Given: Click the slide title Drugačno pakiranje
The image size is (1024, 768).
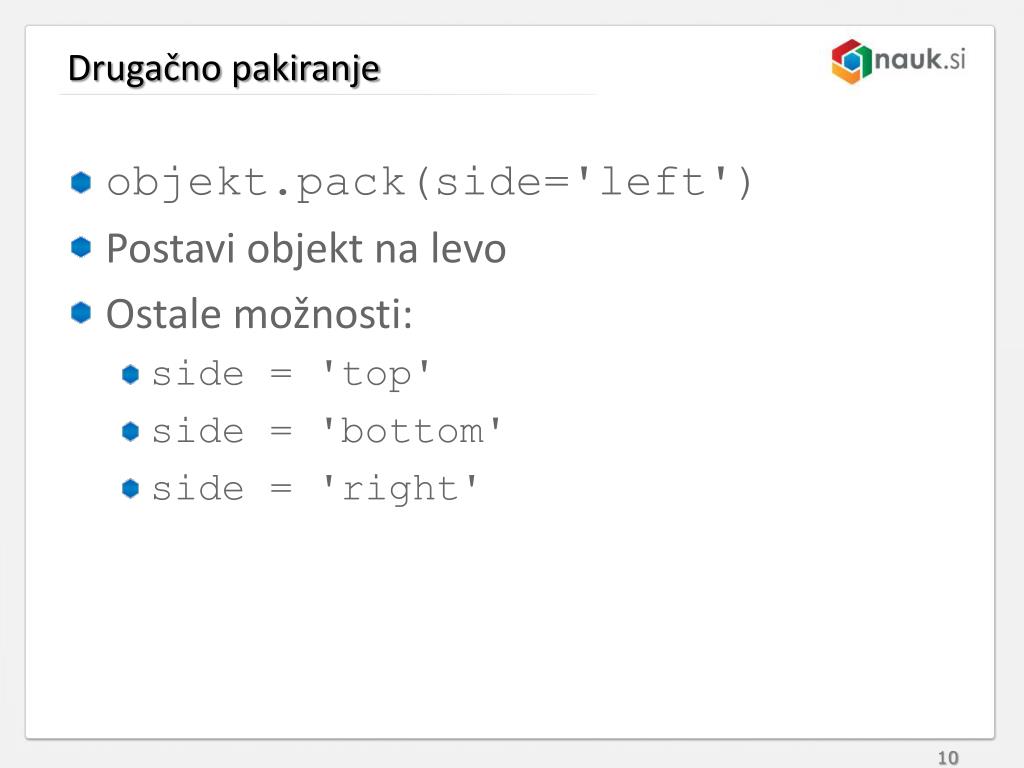Looking at the screenshot, I should 224,69.
